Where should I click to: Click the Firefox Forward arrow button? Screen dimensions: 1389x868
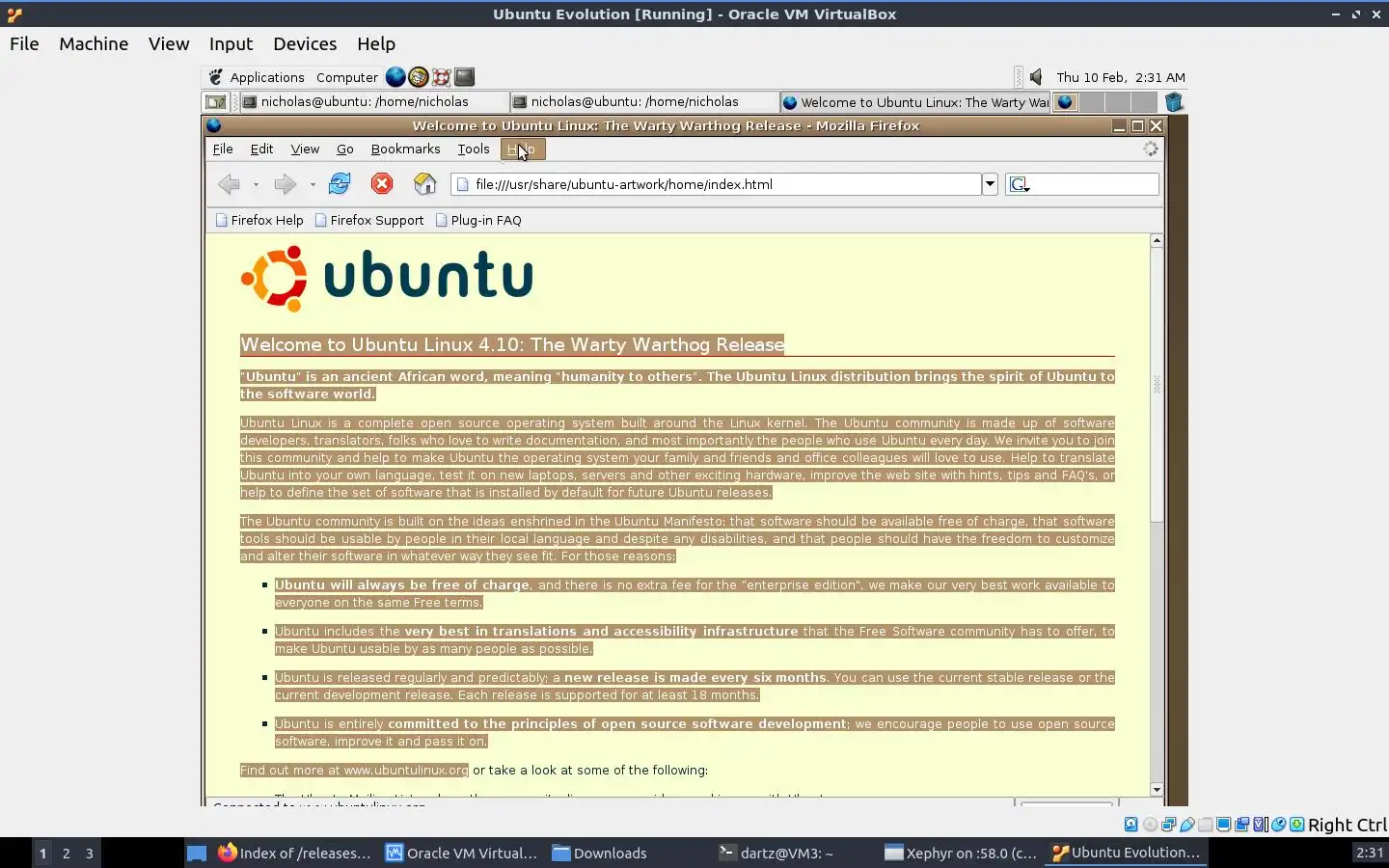(x=285, y=184)
